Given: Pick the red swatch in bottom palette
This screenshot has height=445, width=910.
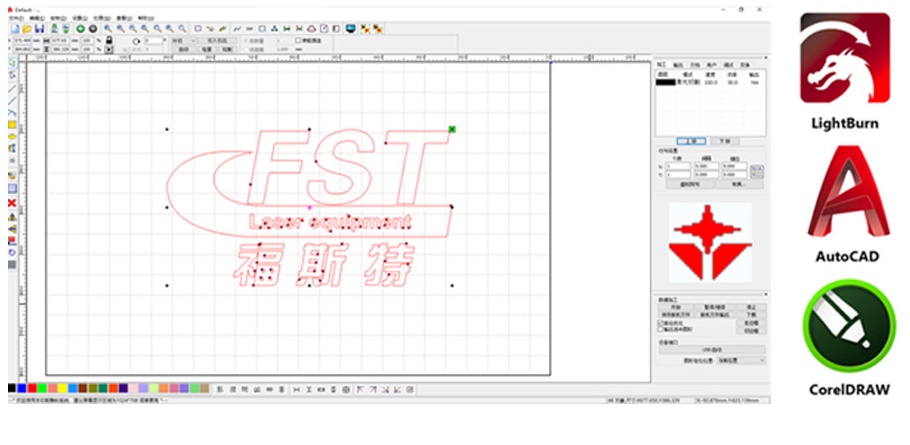Looking at the screenshot, I should (32, 388).
